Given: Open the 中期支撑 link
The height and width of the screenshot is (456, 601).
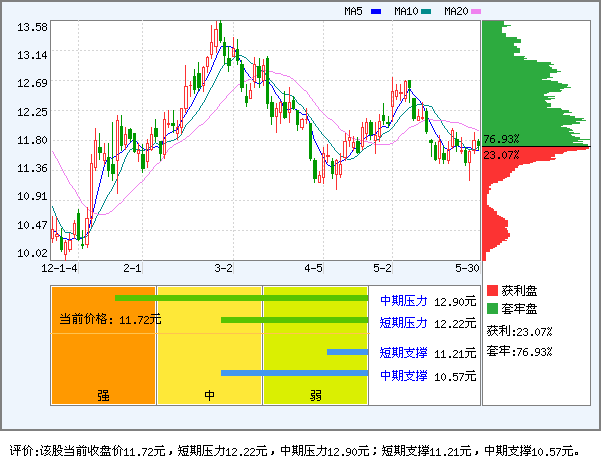Looking at the screenshot, I should (x=404, y=376).
